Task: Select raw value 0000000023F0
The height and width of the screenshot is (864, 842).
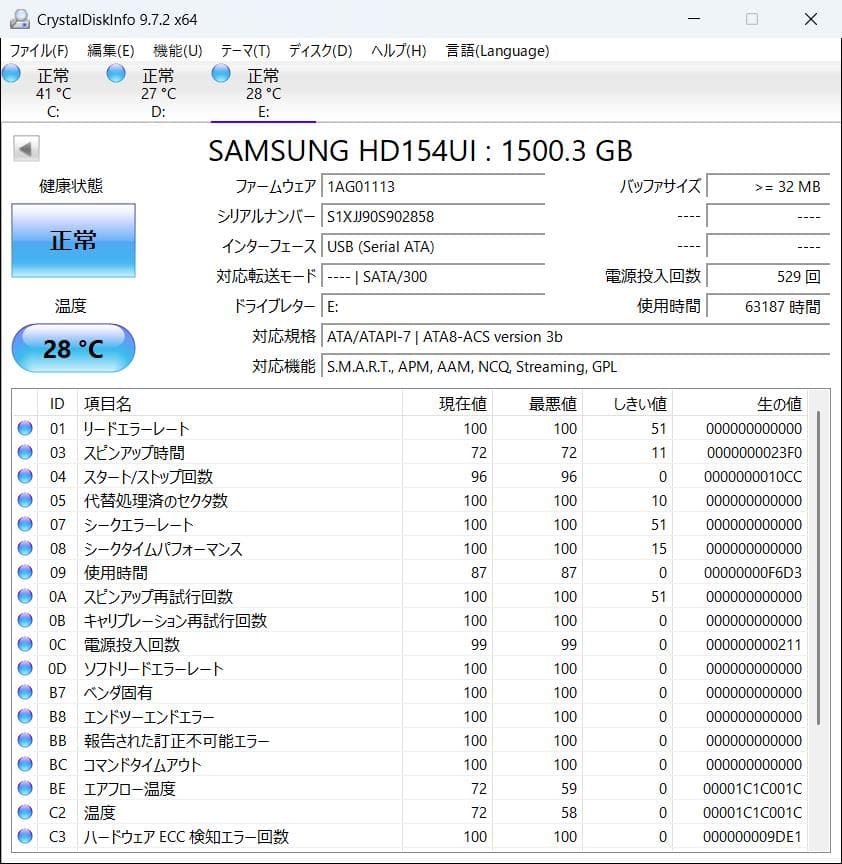Action: tap(754, 452)
